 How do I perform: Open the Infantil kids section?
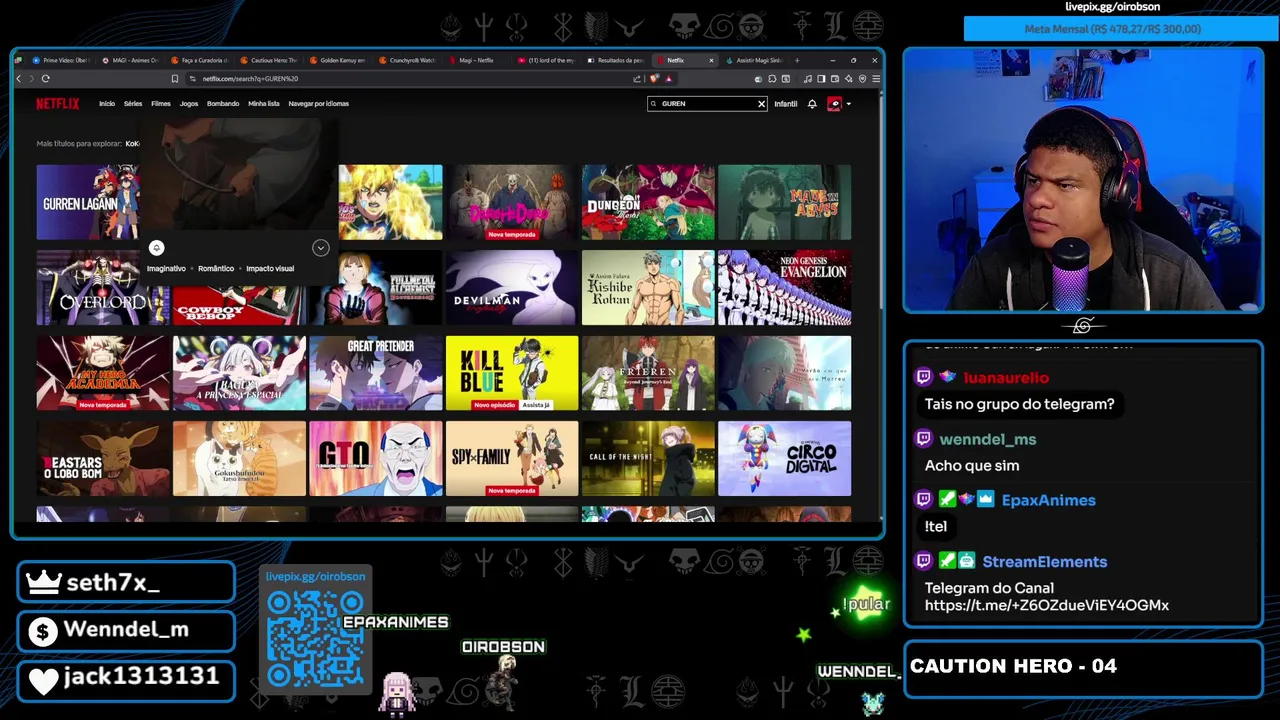(x=785, y=104)
